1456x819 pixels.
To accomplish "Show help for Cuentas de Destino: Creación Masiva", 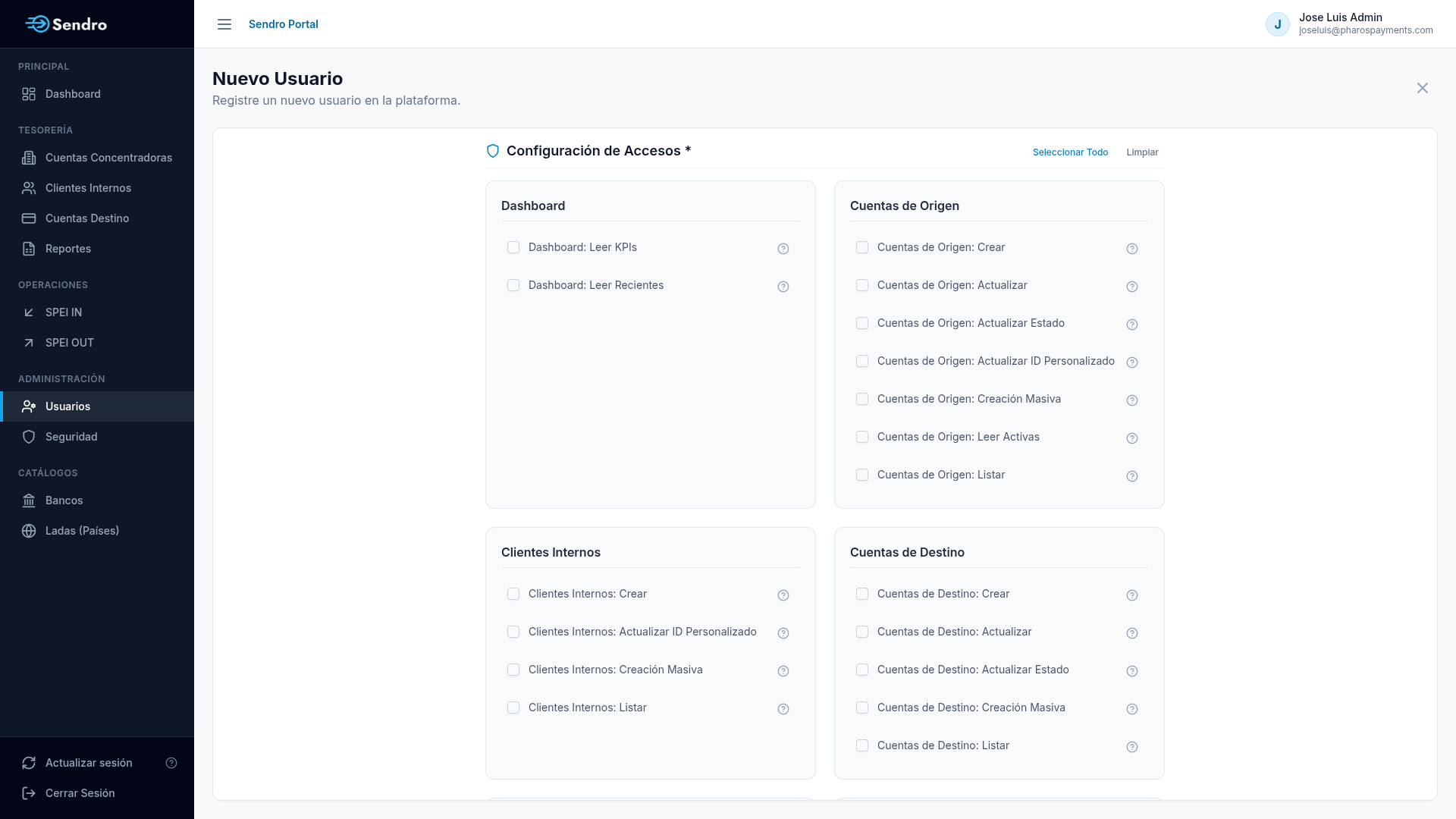I will pyautogui.click(x=1132, y=709).
